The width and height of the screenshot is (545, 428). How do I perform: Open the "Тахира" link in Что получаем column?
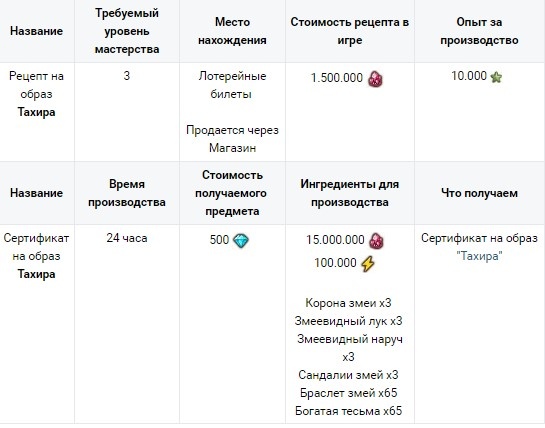(x=479, y=257)
